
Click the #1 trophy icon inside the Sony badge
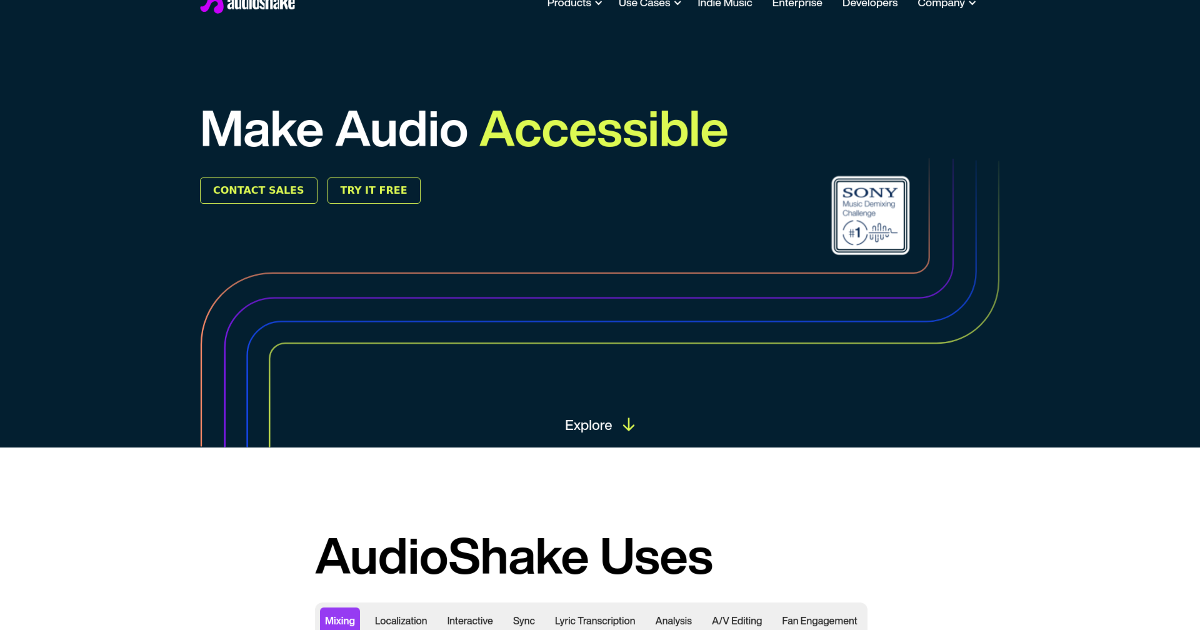(855, 231)
